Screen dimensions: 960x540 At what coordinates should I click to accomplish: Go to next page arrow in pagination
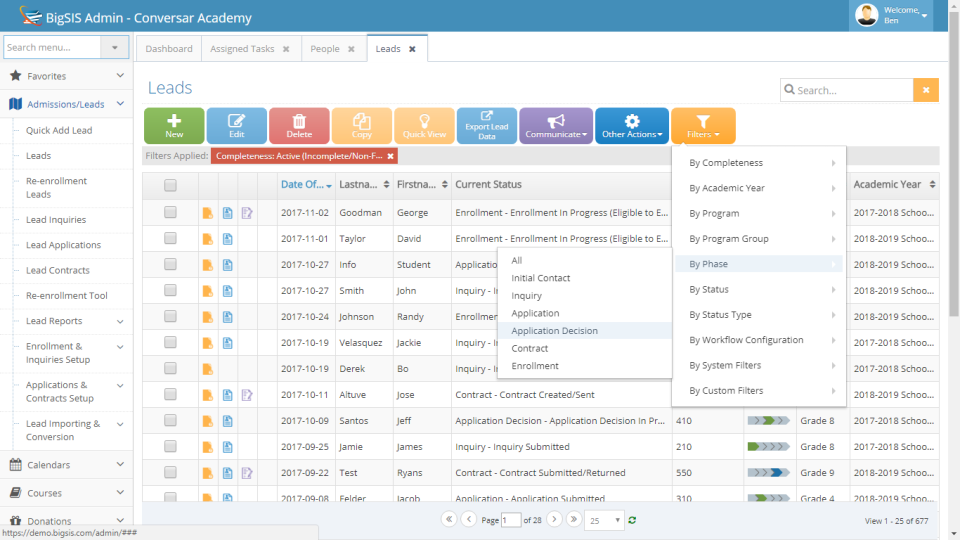coord(554,519)
